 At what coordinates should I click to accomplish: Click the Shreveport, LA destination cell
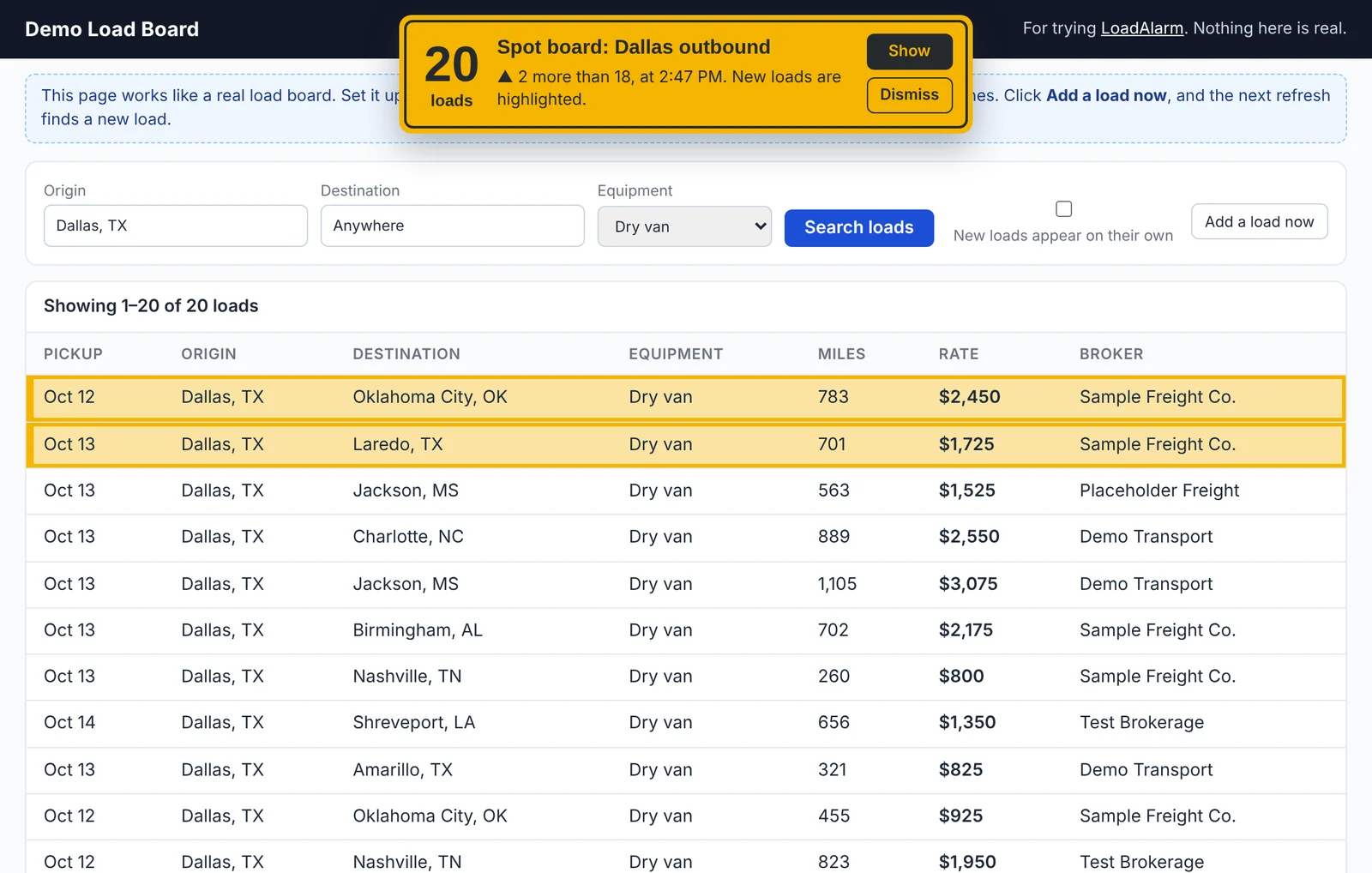click(413, 723)
